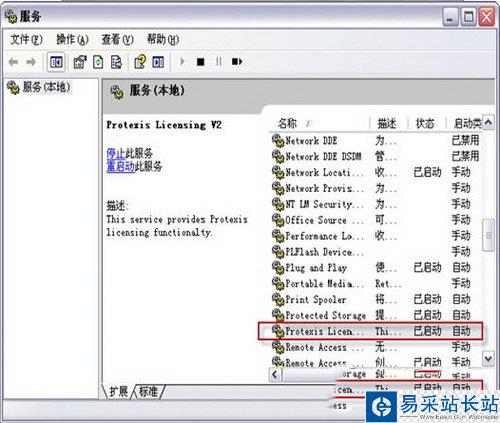Click the gear icon of Plug and Play
The image size is (500, 423).
click(x=278, y=267)
